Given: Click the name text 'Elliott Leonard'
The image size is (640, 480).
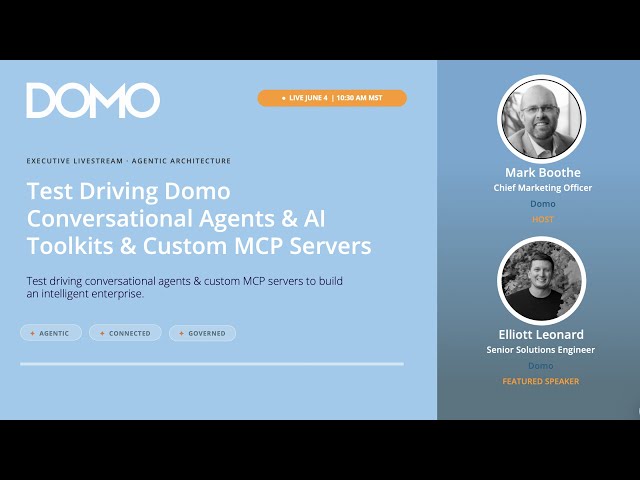Looking at the screenshot, I should tap(541, 334).
